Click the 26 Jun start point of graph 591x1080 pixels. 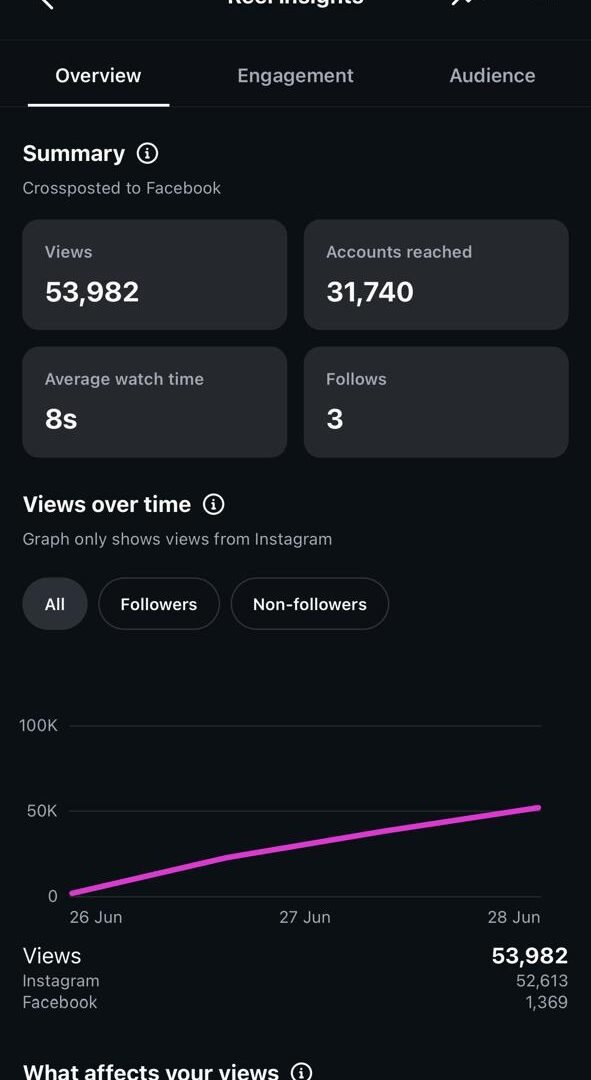pos(72,893)
